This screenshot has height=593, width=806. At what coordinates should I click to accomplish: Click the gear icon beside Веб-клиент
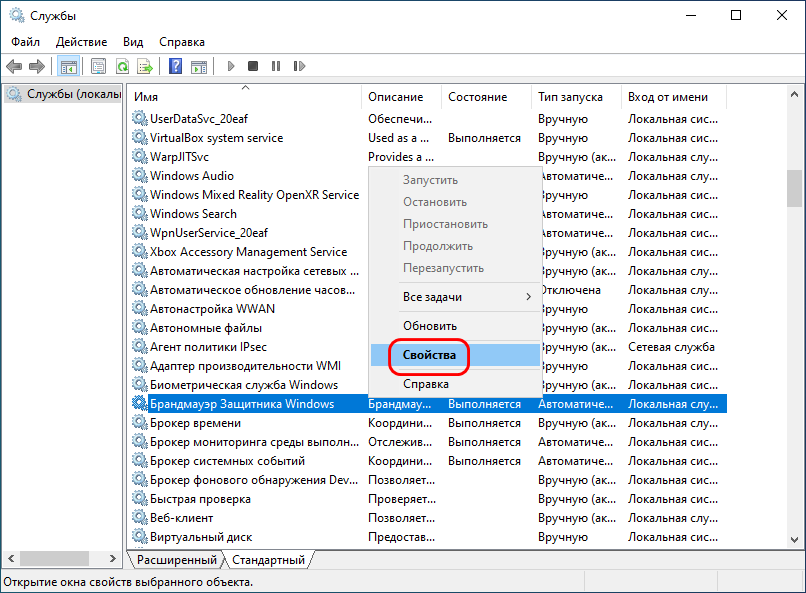[x=139, y=517]
